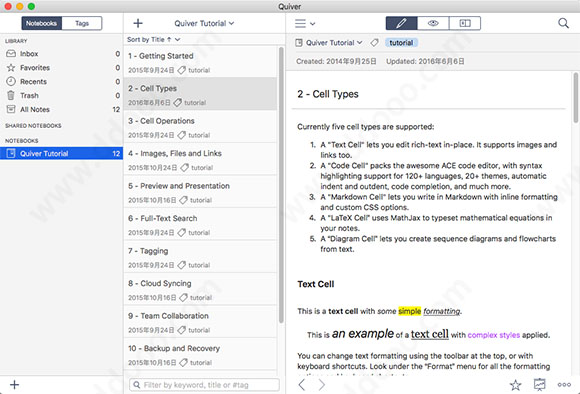
Task: Click the Trash bin icon
Action: [11, 95]
